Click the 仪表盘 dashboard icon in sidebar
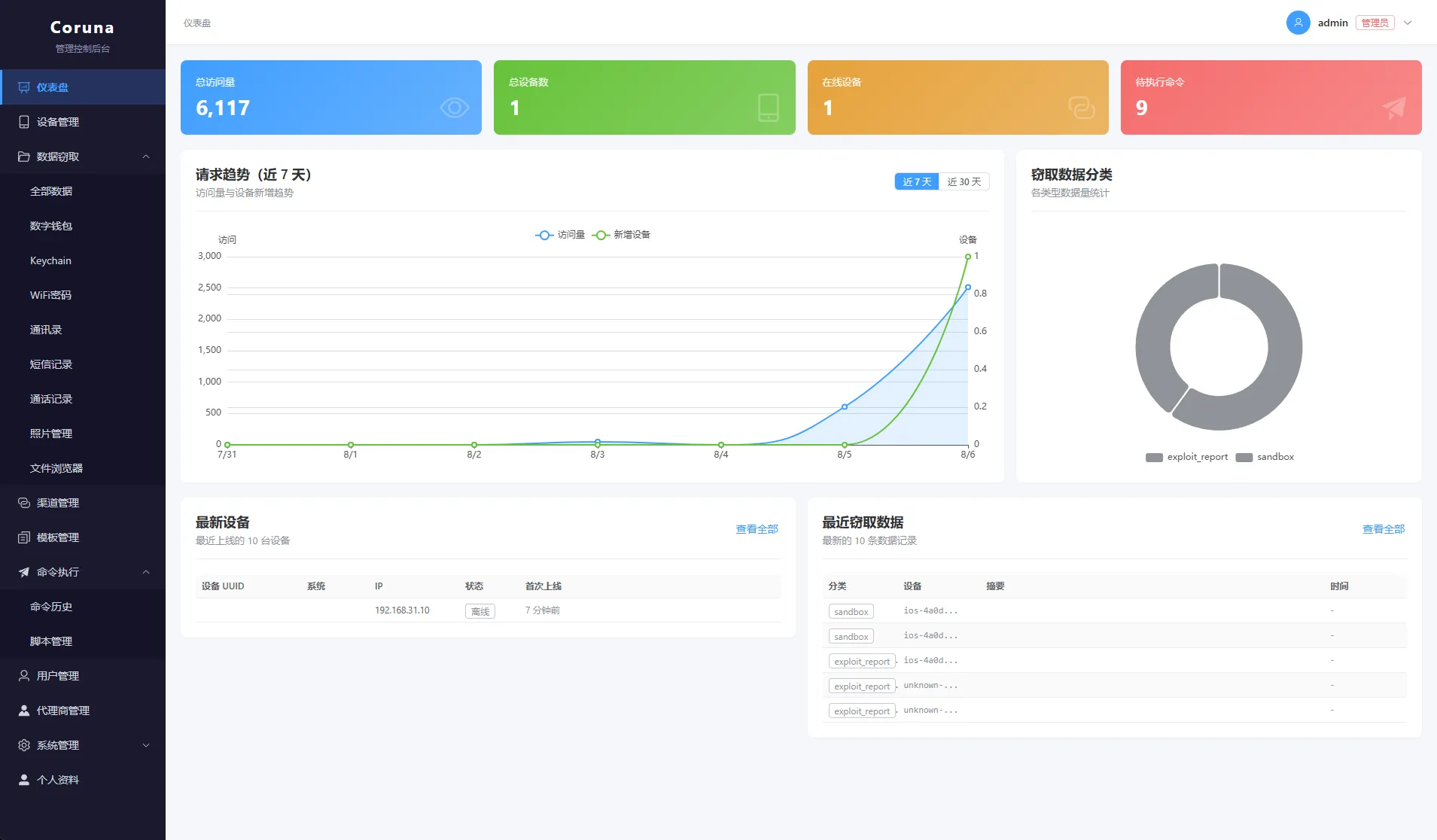This screenshot has width=1437, height=840. (24, 87)
